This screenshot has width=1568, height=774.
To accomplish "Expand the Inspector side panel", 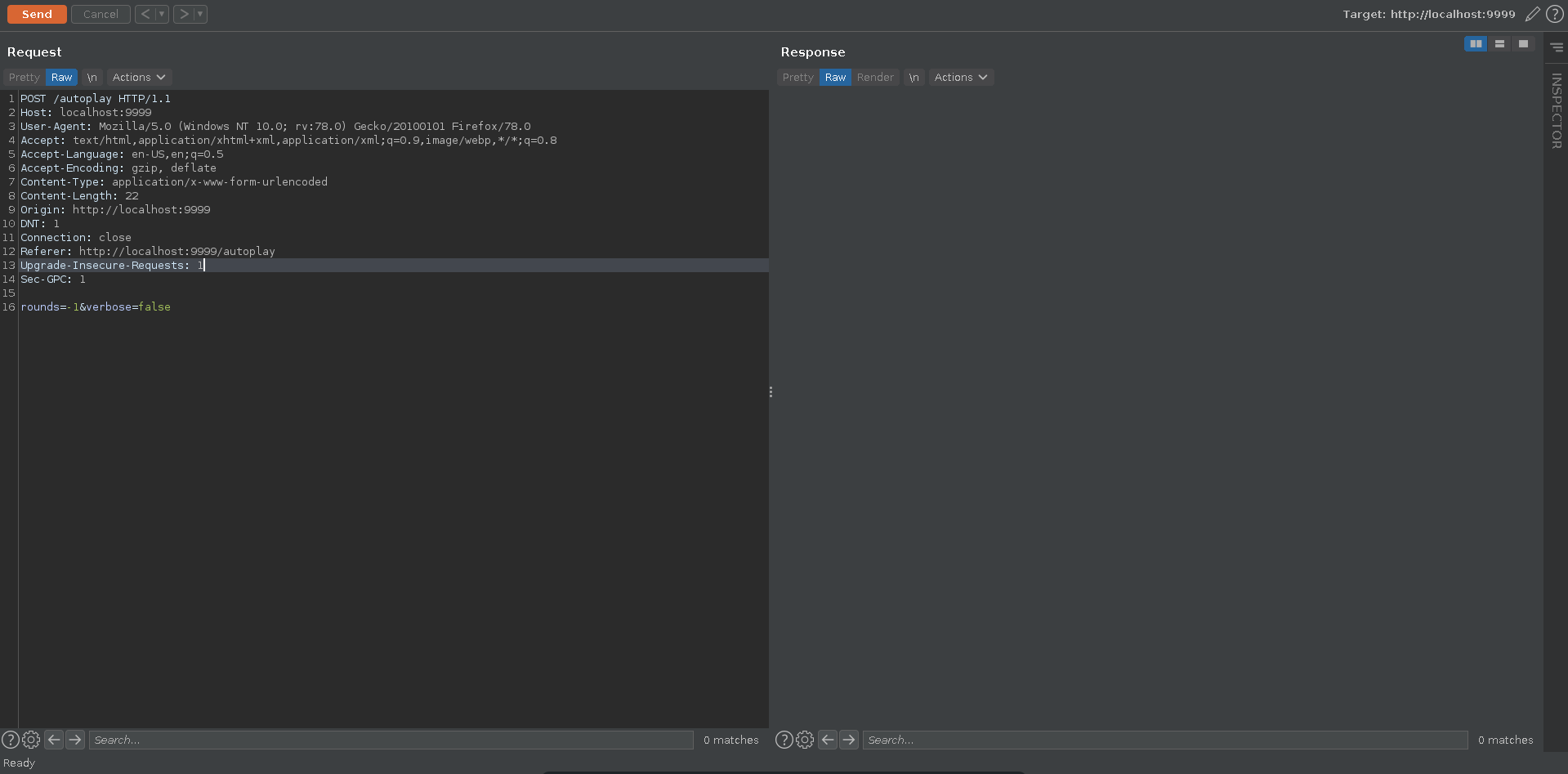I will pos(1556,110).
